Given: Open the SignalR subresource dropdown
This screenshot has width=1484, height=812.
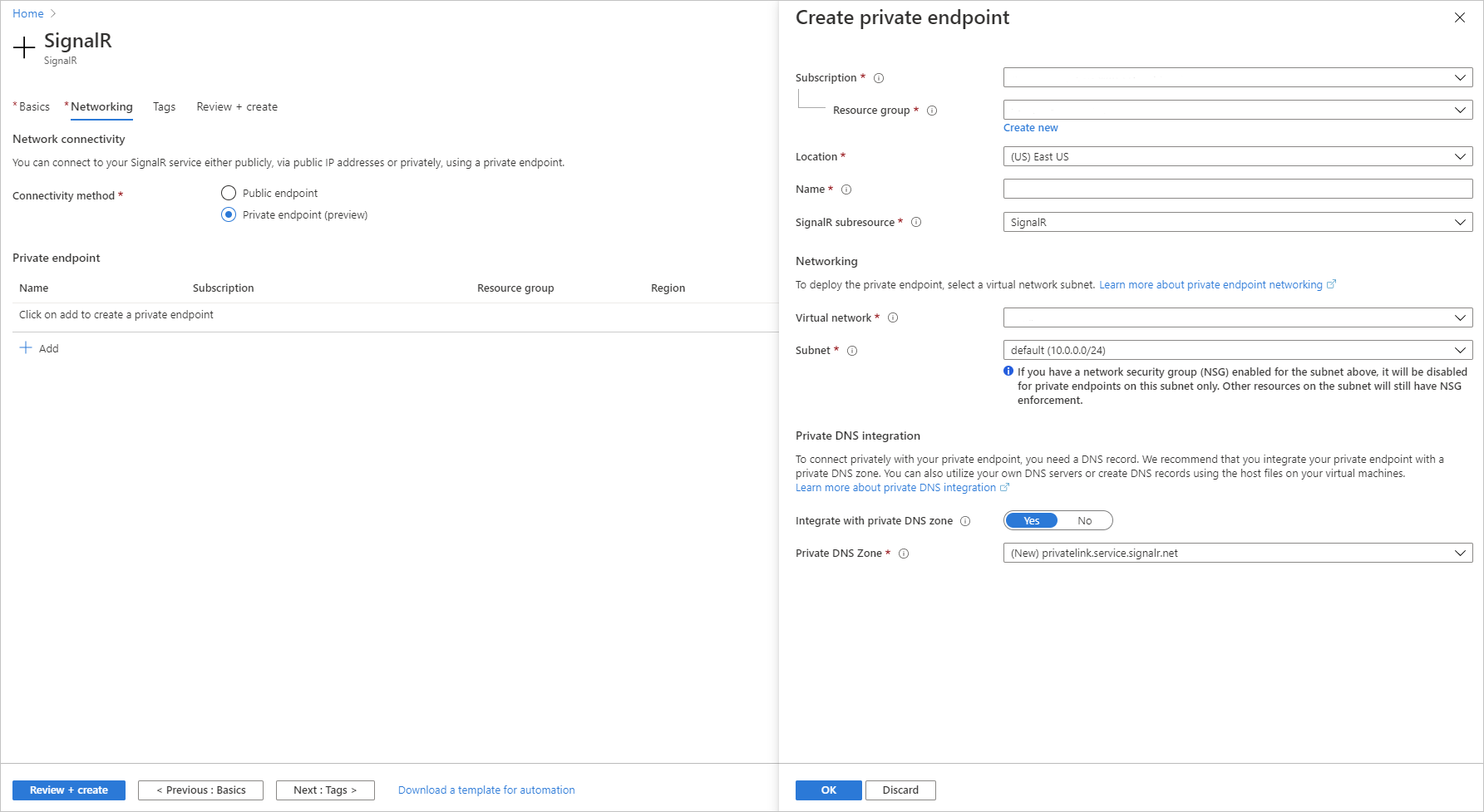Looking at the screenshot, I should [x=1238, y=222].
